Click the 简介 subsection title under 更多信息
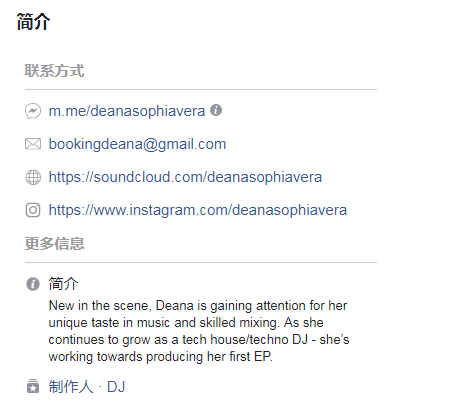The image size is (464, 414). click(63, 284)
